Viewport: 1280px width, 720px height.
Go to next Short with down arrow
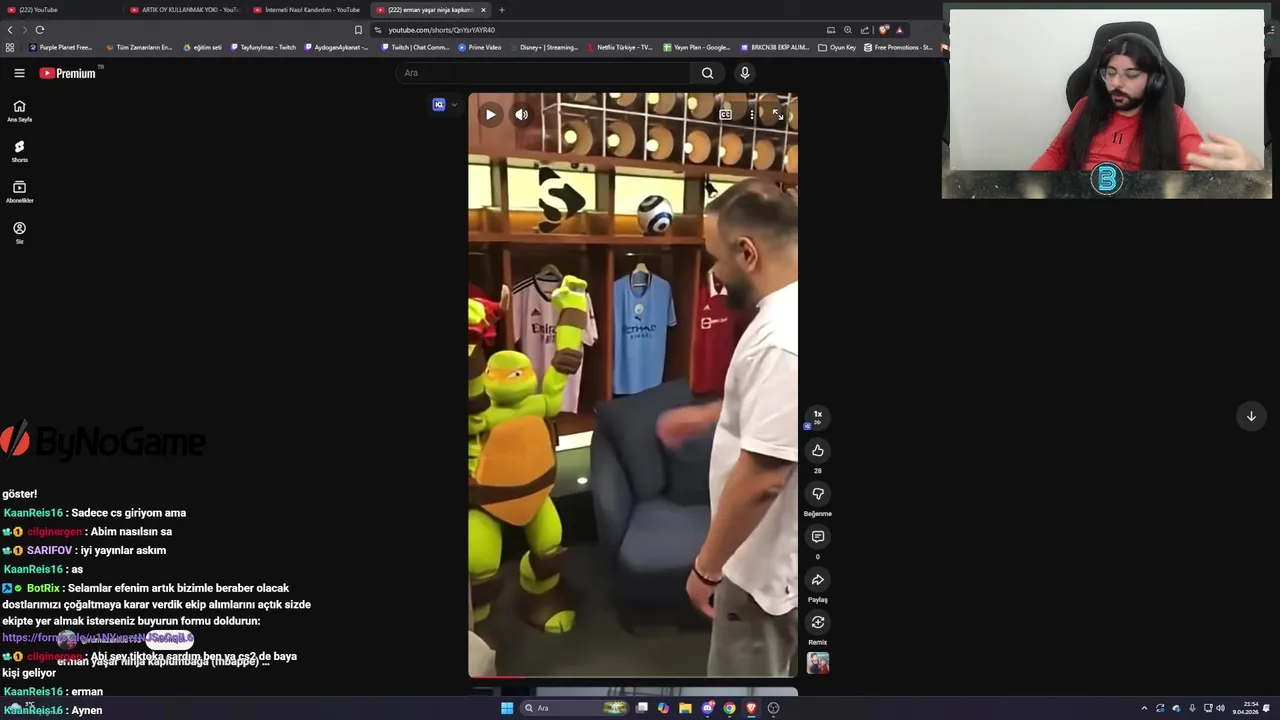click(1251, 417)
